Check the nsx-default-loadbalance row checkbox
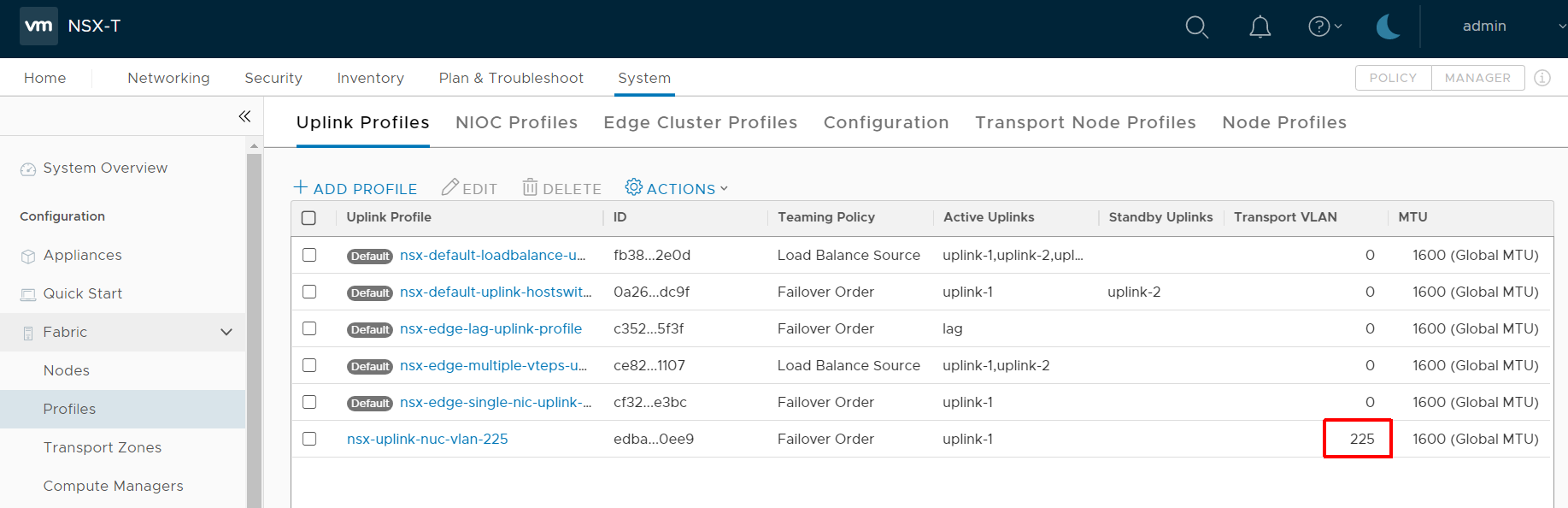Viewport: 1568px width, 508px height. 309,255
